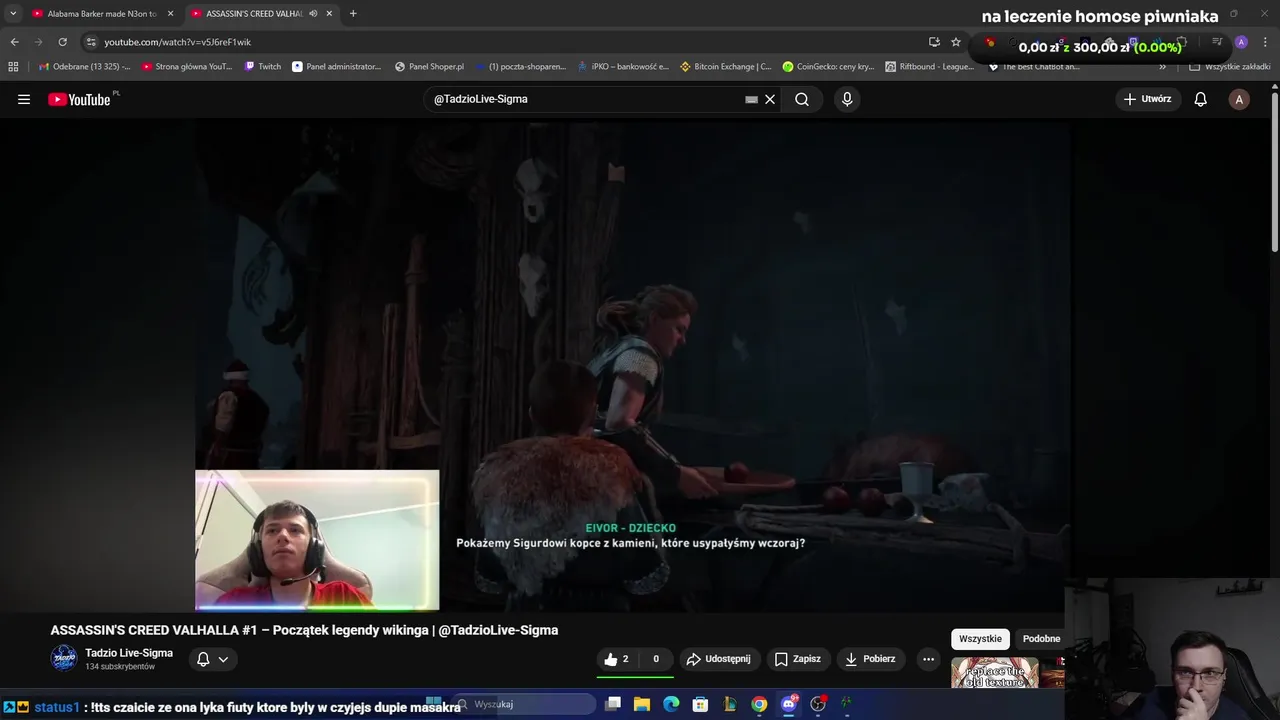Open the video more-actions three-dot menu

click(928, 659)
